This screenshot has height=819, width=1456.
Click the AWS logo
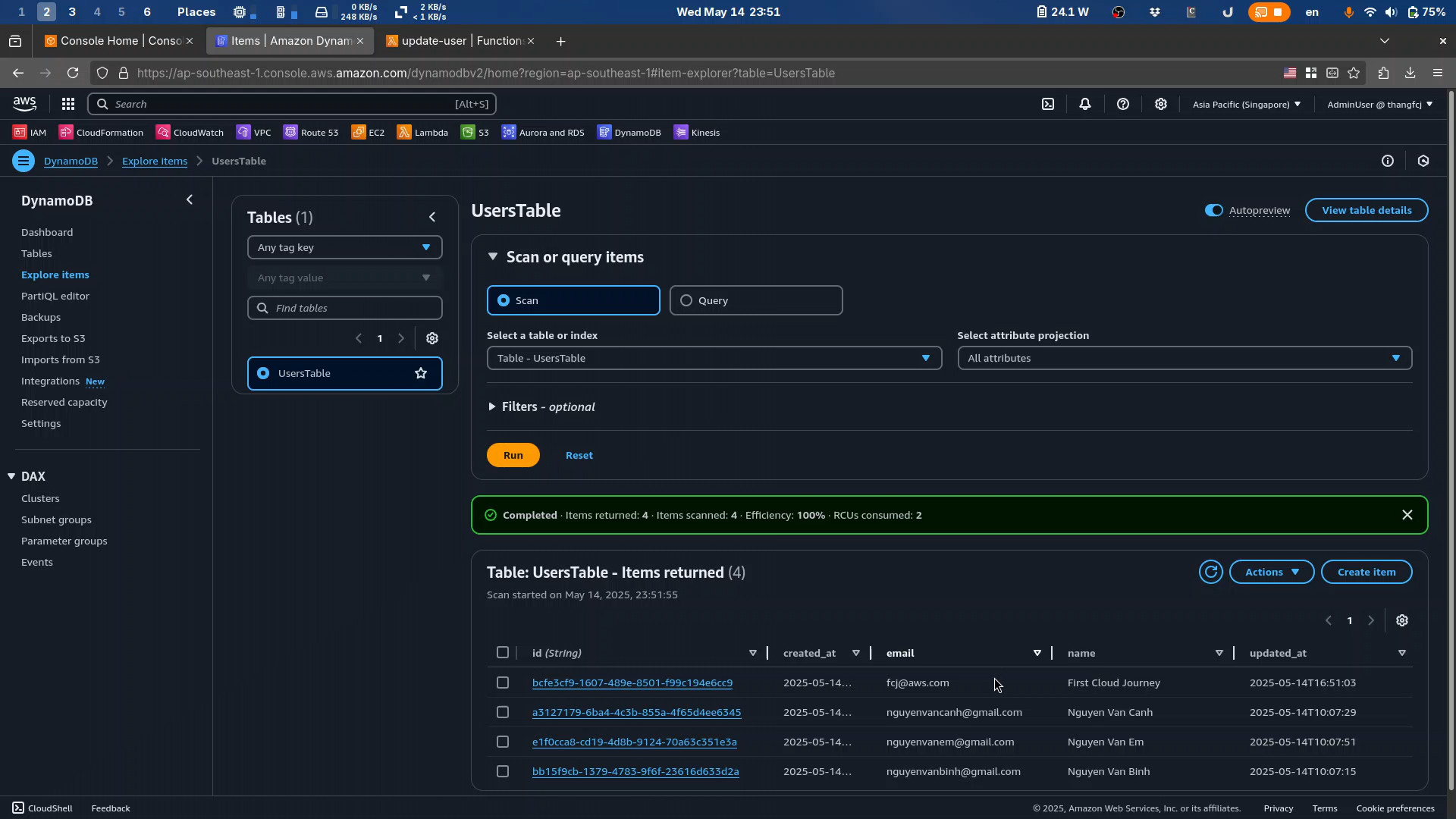(x=24, y=104)
